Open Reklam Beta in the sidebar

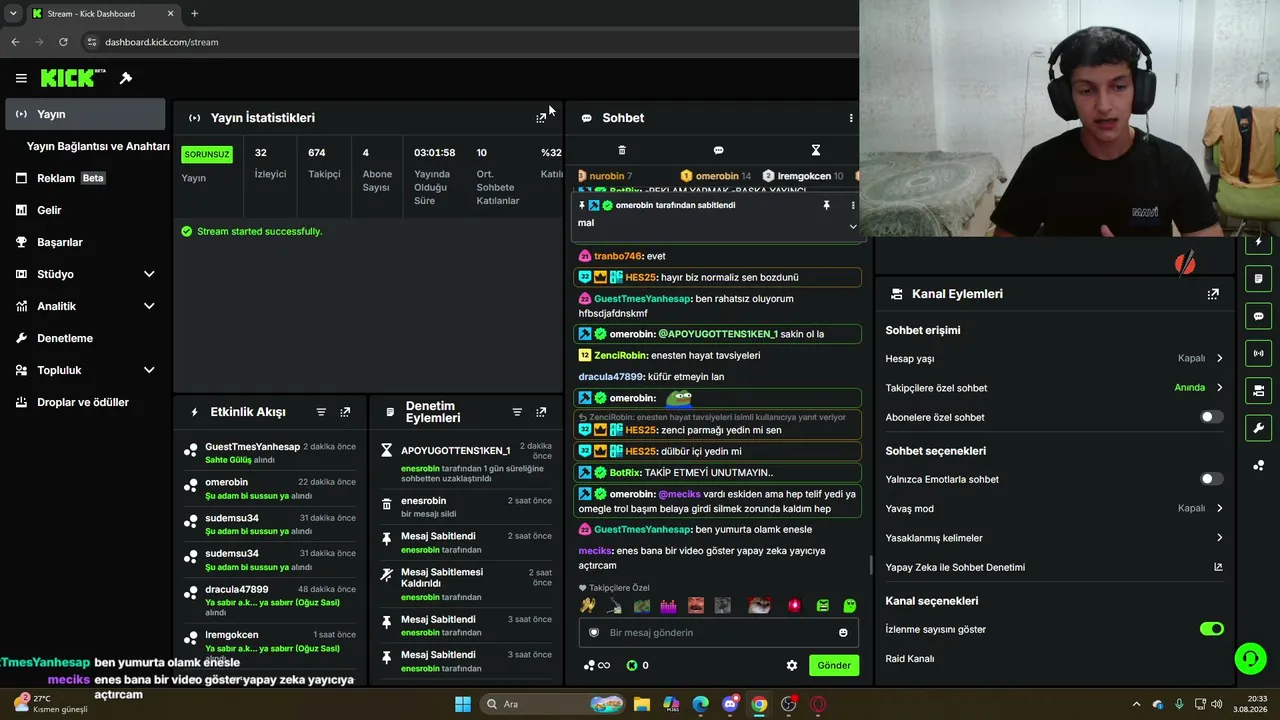[85, 178]
